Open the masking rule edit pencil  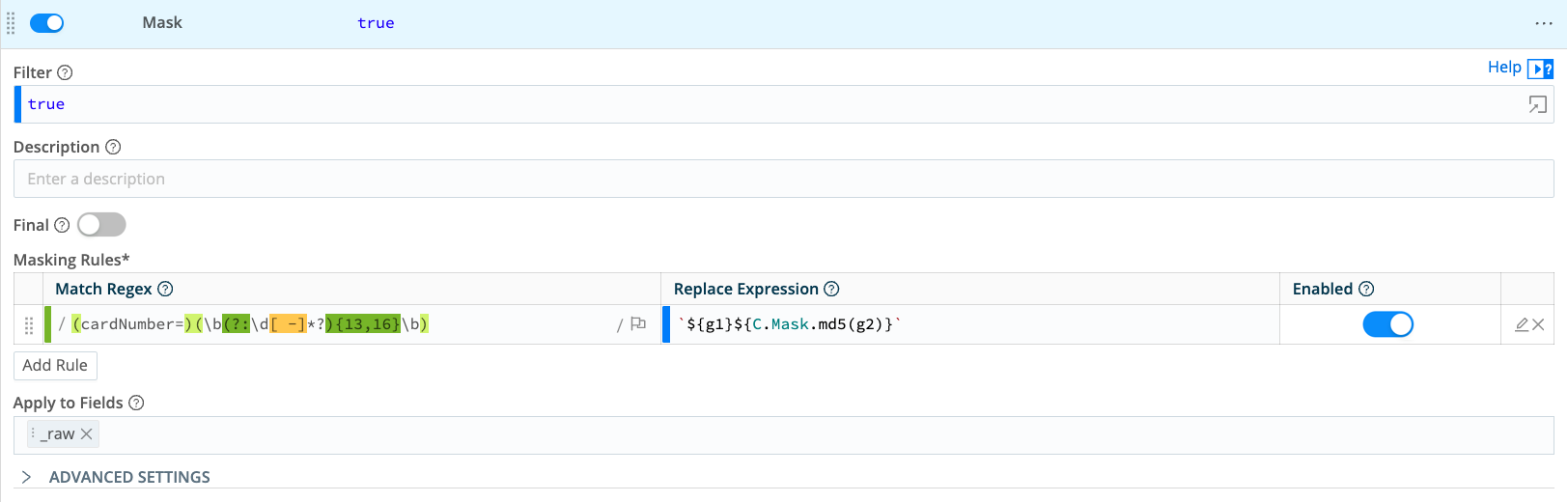[x=1522, y=325]
